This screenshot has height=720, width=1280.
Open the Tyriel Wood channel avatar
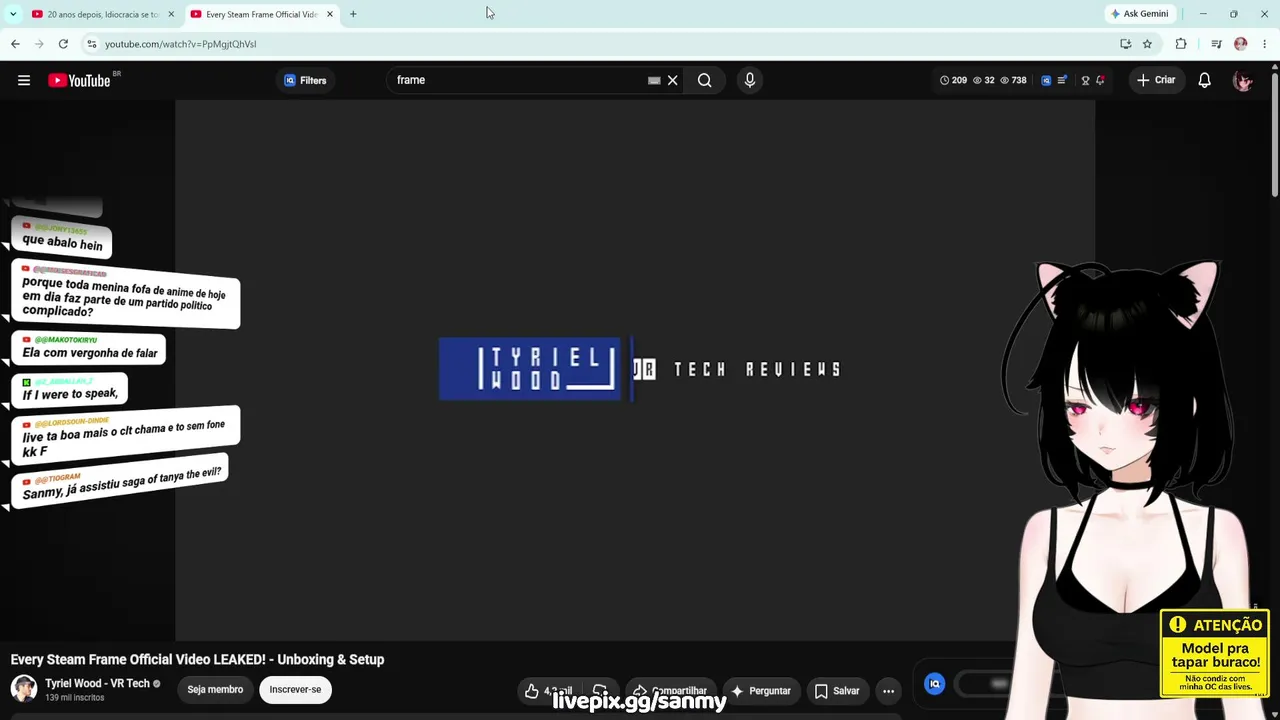(x=24, y=688)
